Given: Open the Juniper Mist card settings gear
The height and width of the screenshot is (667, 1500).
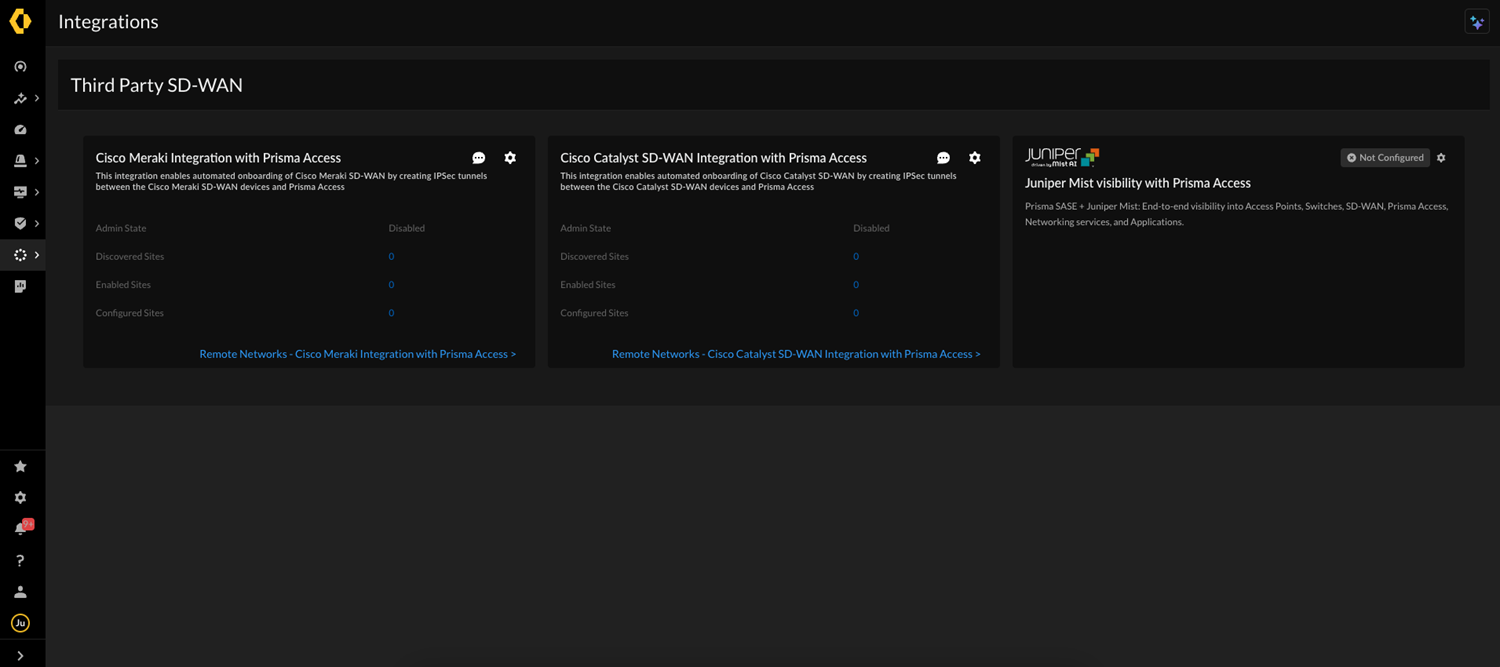Looking at the screenshot, I should [x=1441, y=158].
